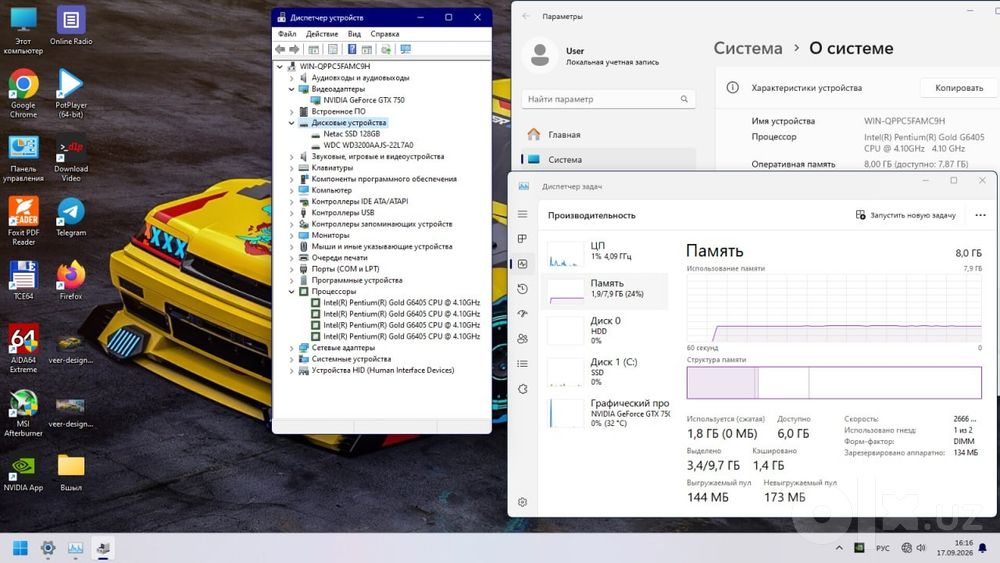
Task: Click the Копировать button in Settings
Action: (959, 88)
